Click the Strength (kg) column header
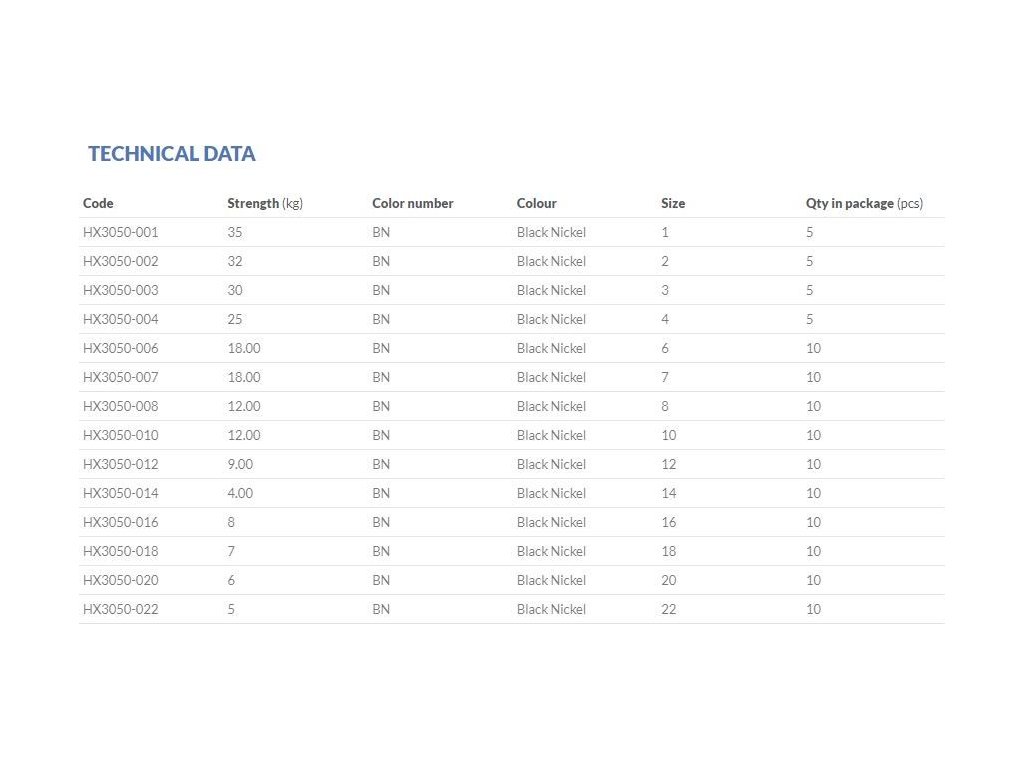This screenshot has width=1024, height=768. pos(265,203)
